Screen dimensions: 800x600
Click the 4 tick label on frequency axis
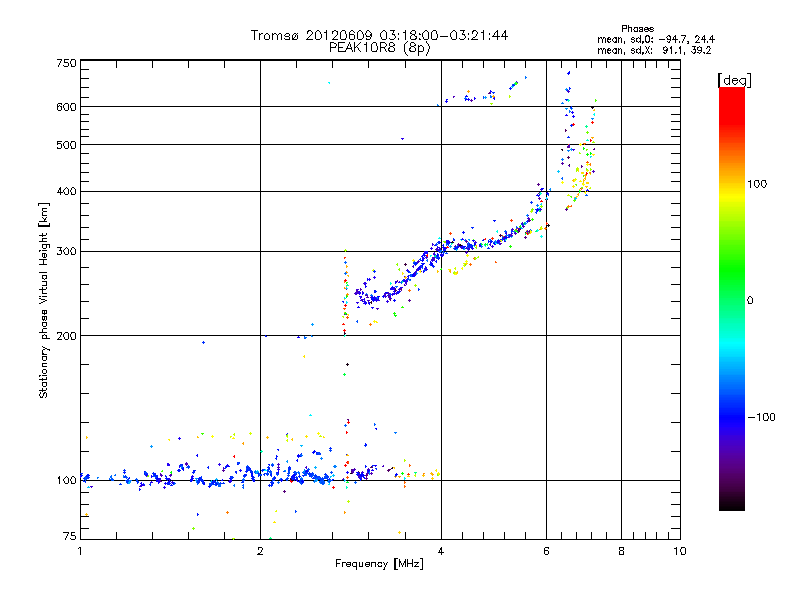click(441, 551)
